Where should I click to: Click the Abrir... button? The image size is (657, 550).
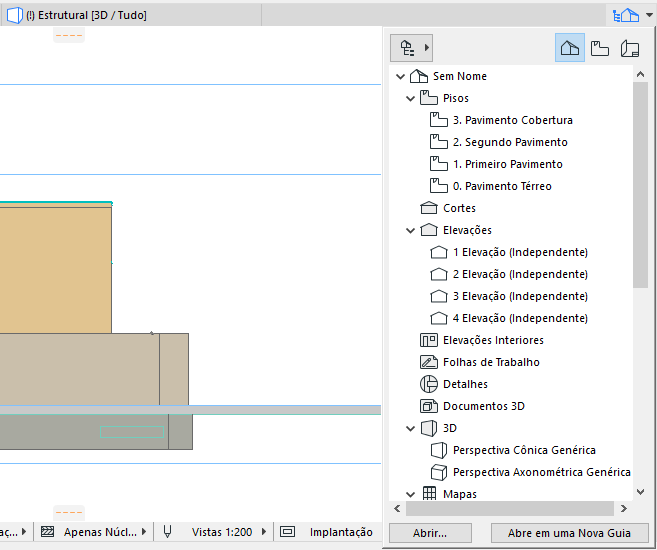[430, 533]
